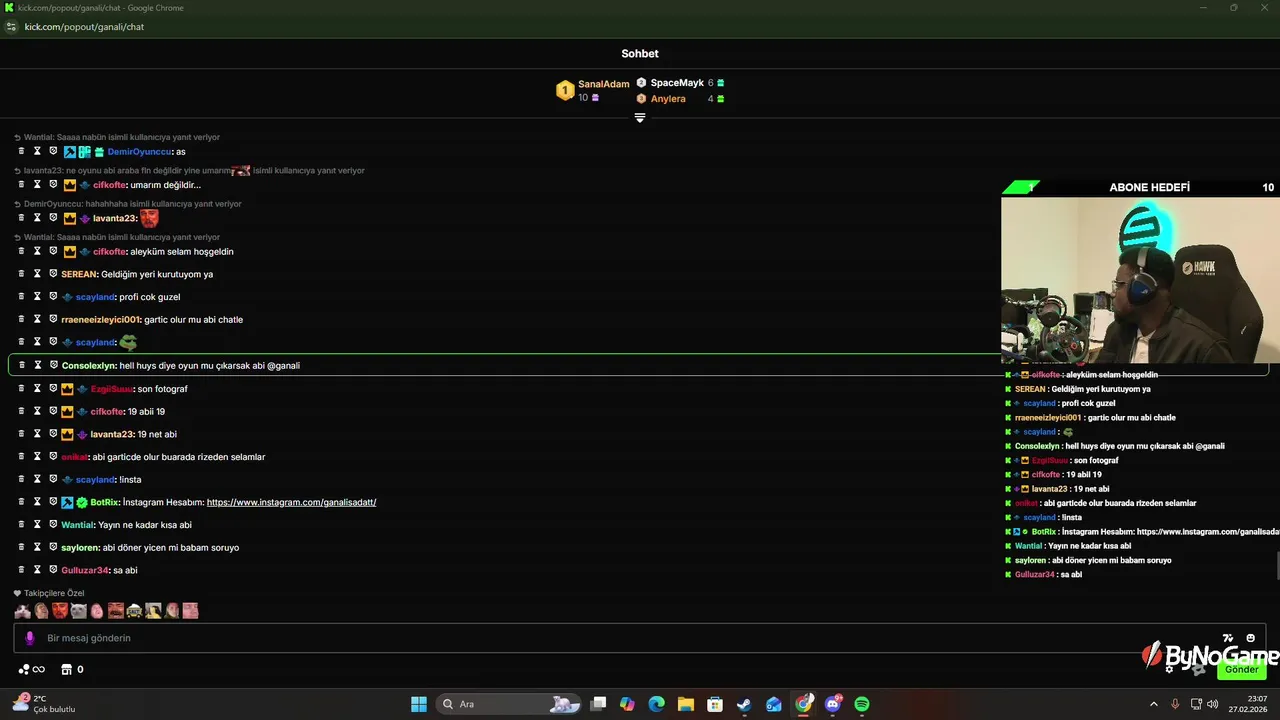
Task: Click the "Bir mesaj gönderin" message field
Action: click(x=640, y=638)
